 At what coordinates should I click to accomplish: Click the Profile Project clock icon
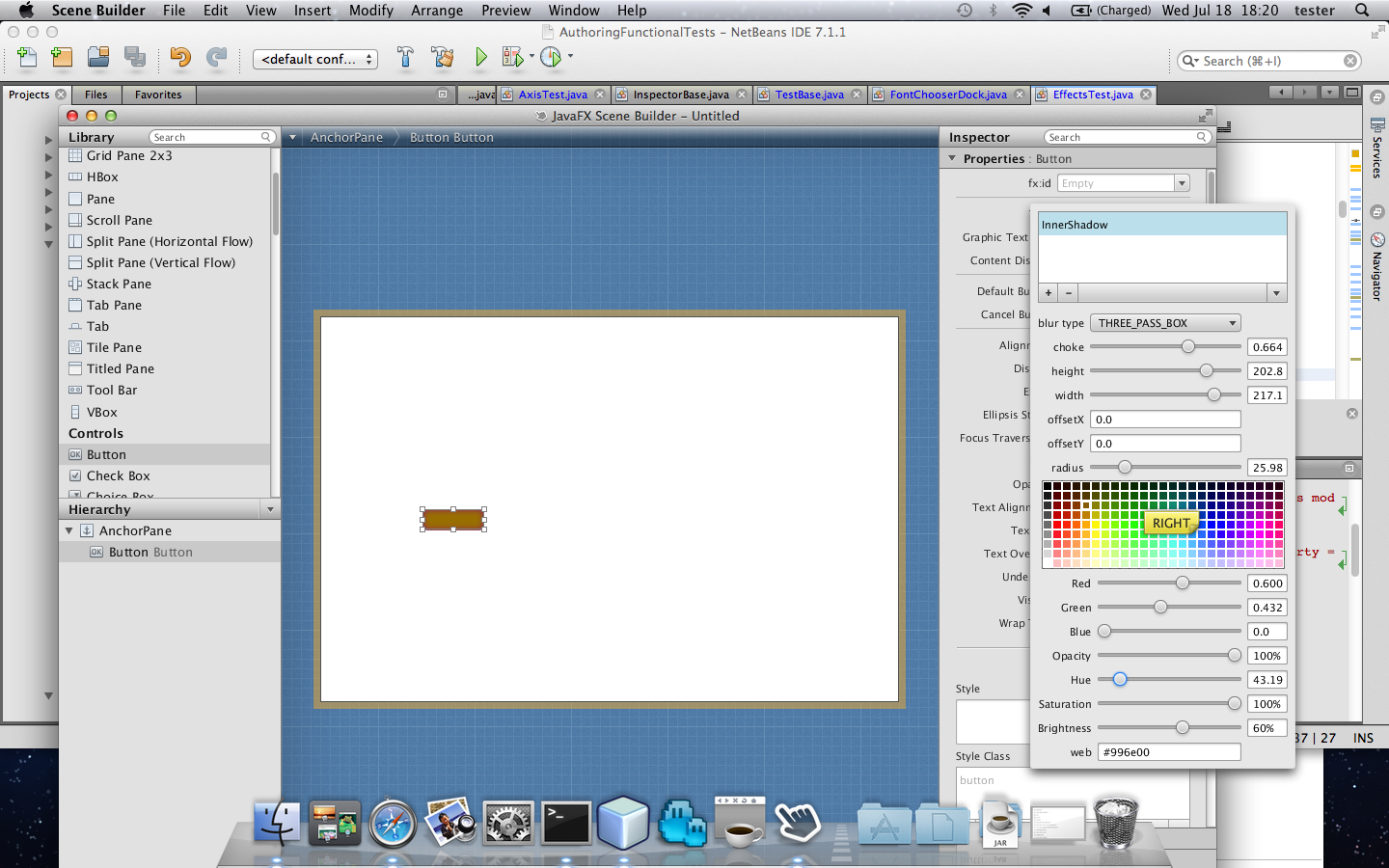(x=551, y=58)
